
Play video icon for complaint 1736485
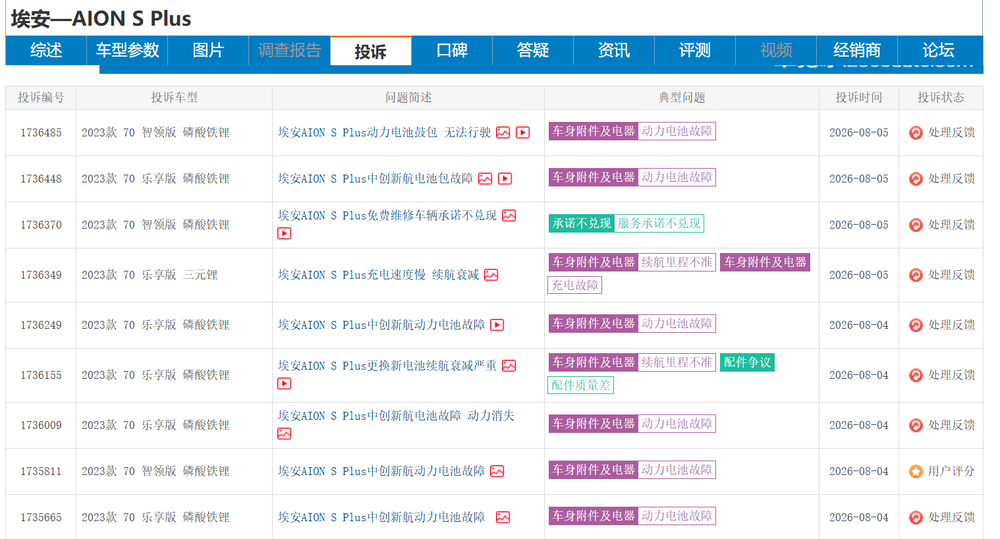tap(523, 133)
